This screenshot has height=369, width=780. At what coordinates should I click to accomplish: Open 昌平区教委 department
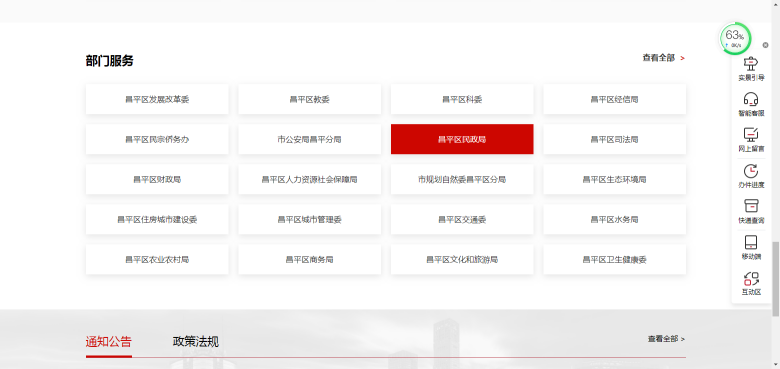point(309,99)
